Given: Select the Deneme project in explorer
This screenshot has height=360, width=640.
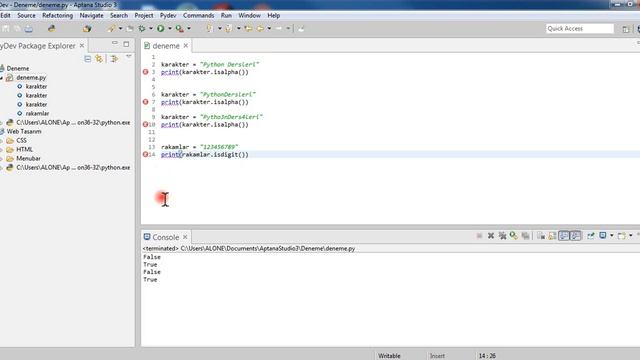Looking at the screenshot, I should 18,68.
